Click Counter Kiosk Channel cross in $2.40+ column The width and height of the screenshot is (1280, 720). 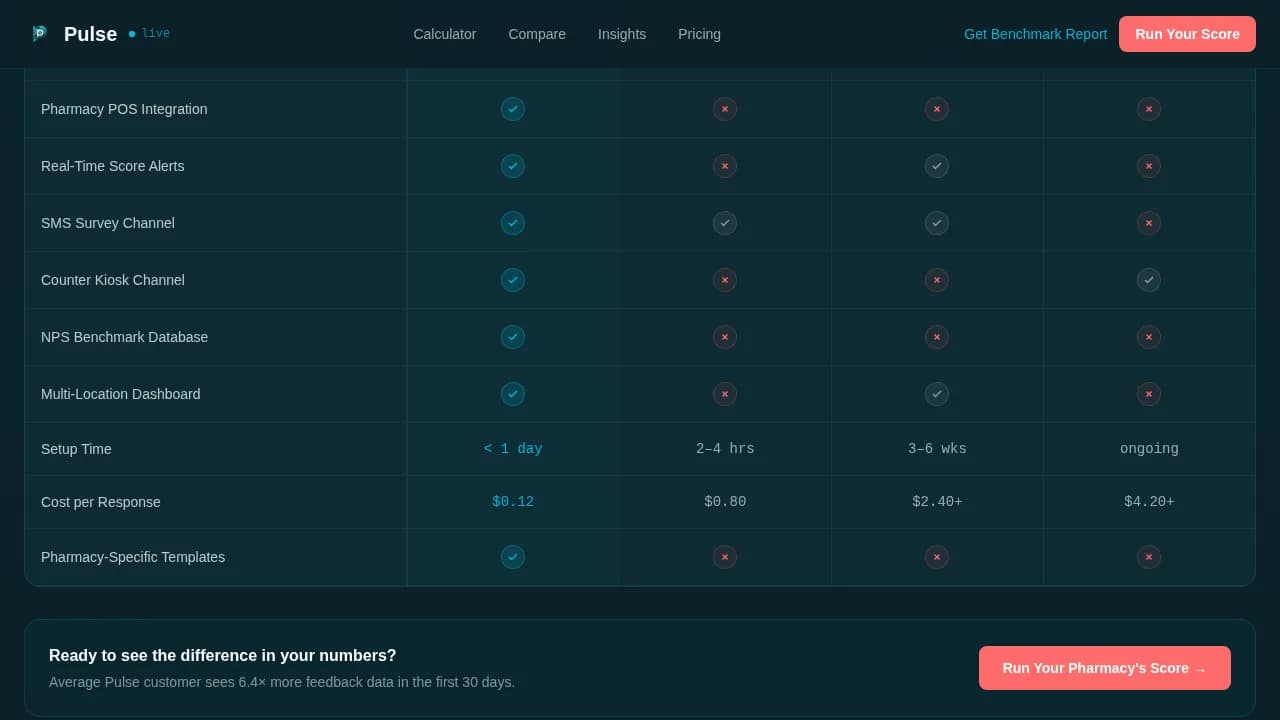pyautogui.click(x=937, y=280)
